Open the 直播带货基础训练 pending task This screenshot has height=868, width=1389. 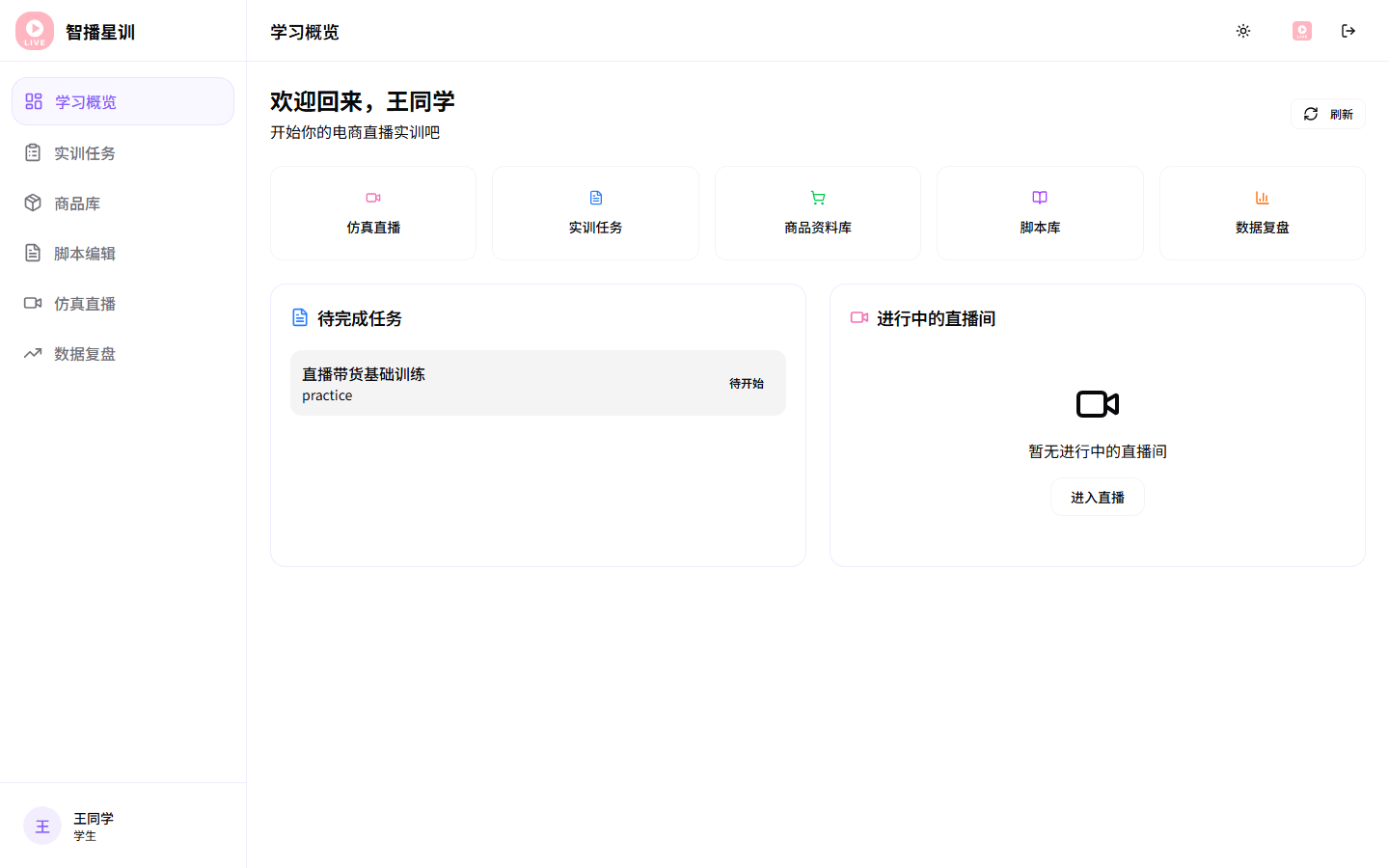[x=538, y=382]
